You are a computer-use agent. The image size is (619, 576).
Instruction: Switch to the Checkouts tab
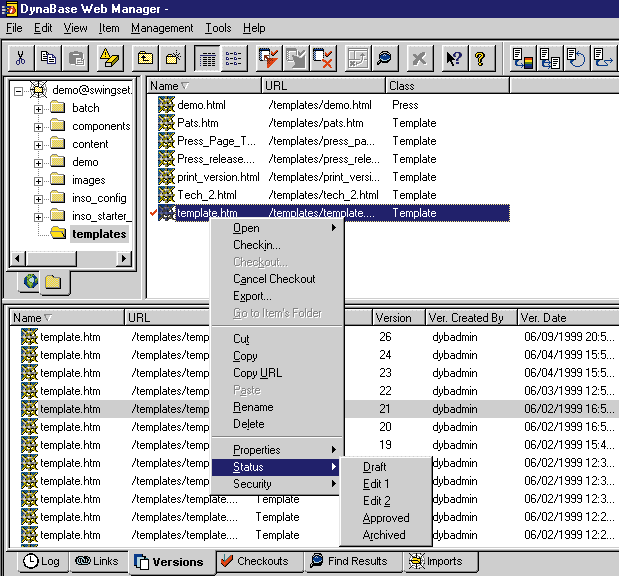point(253,561)
